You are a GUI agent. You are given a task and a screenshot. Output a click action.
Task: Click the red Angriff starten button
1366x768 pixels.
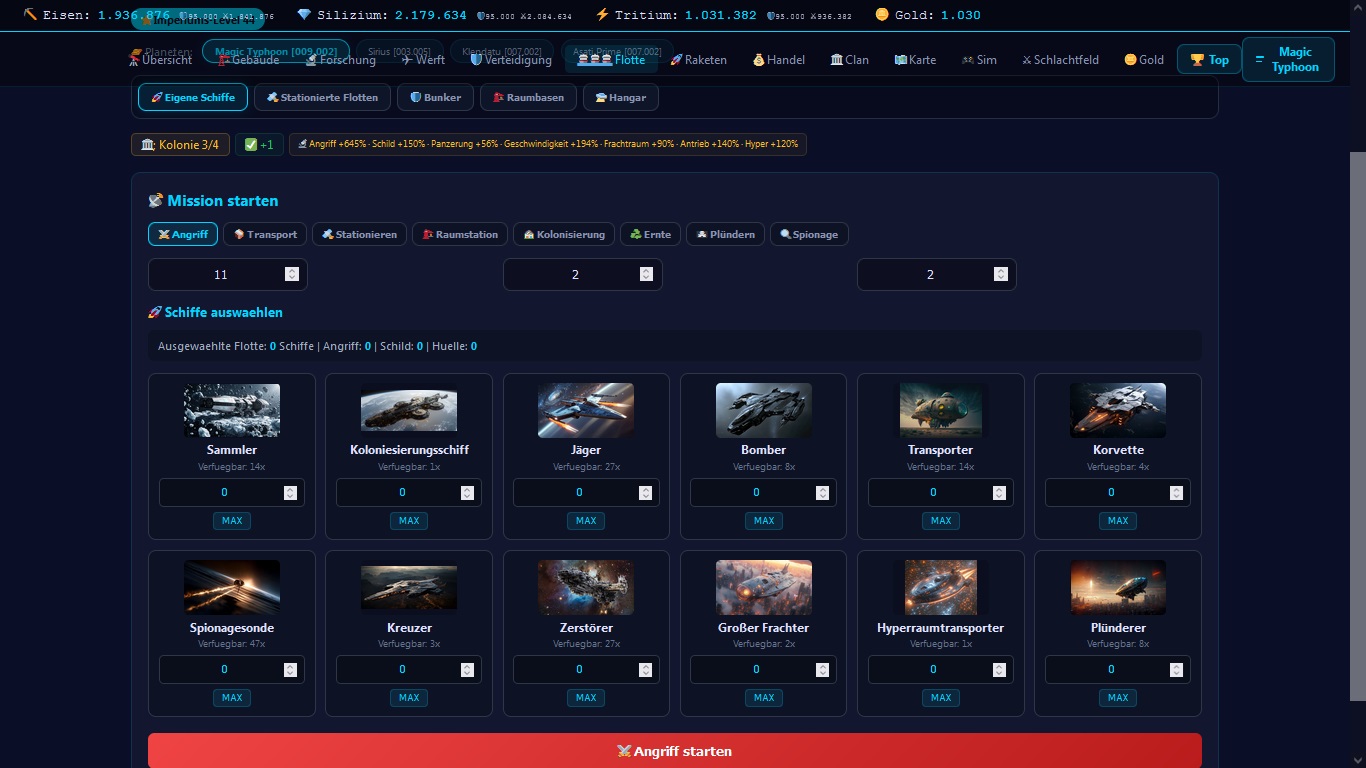tap(675, 751)
